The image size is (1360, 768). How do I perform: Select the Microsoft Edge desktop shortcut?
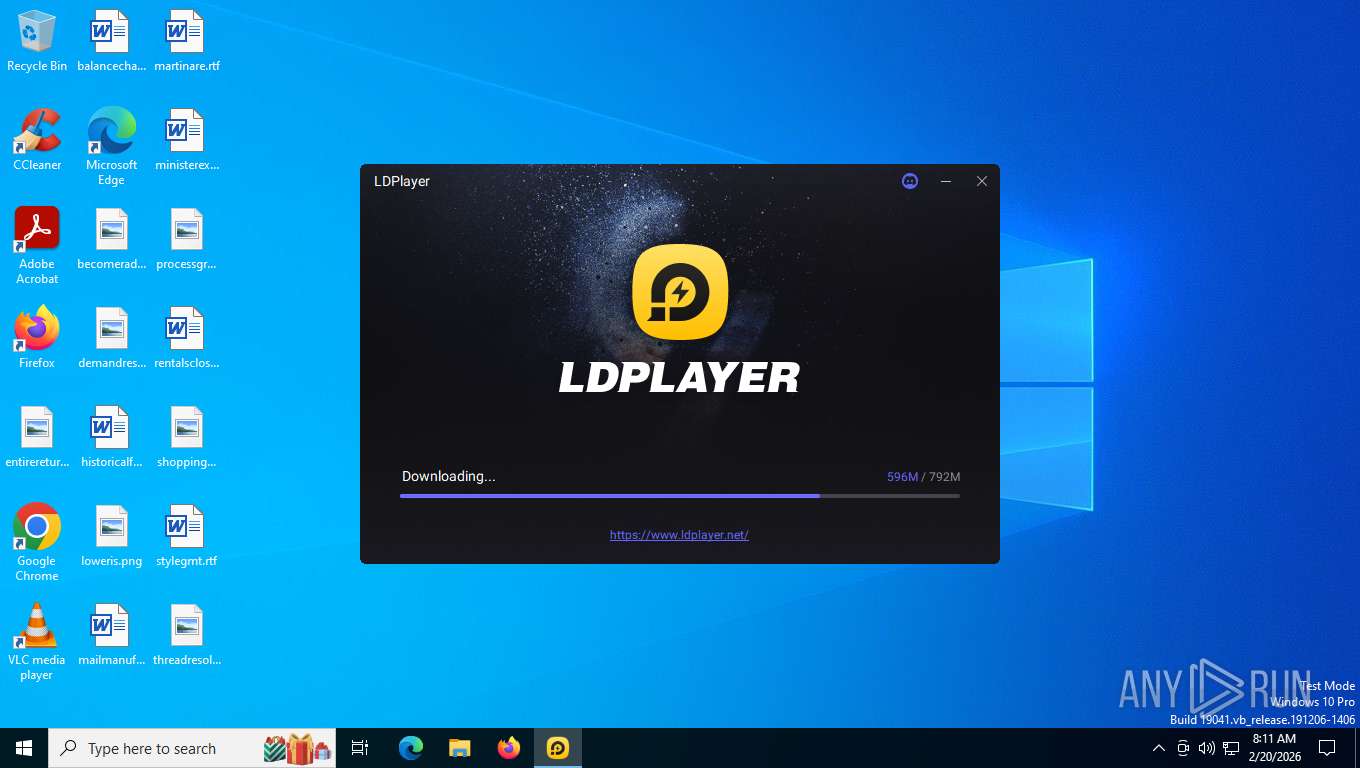pos(111,147)
